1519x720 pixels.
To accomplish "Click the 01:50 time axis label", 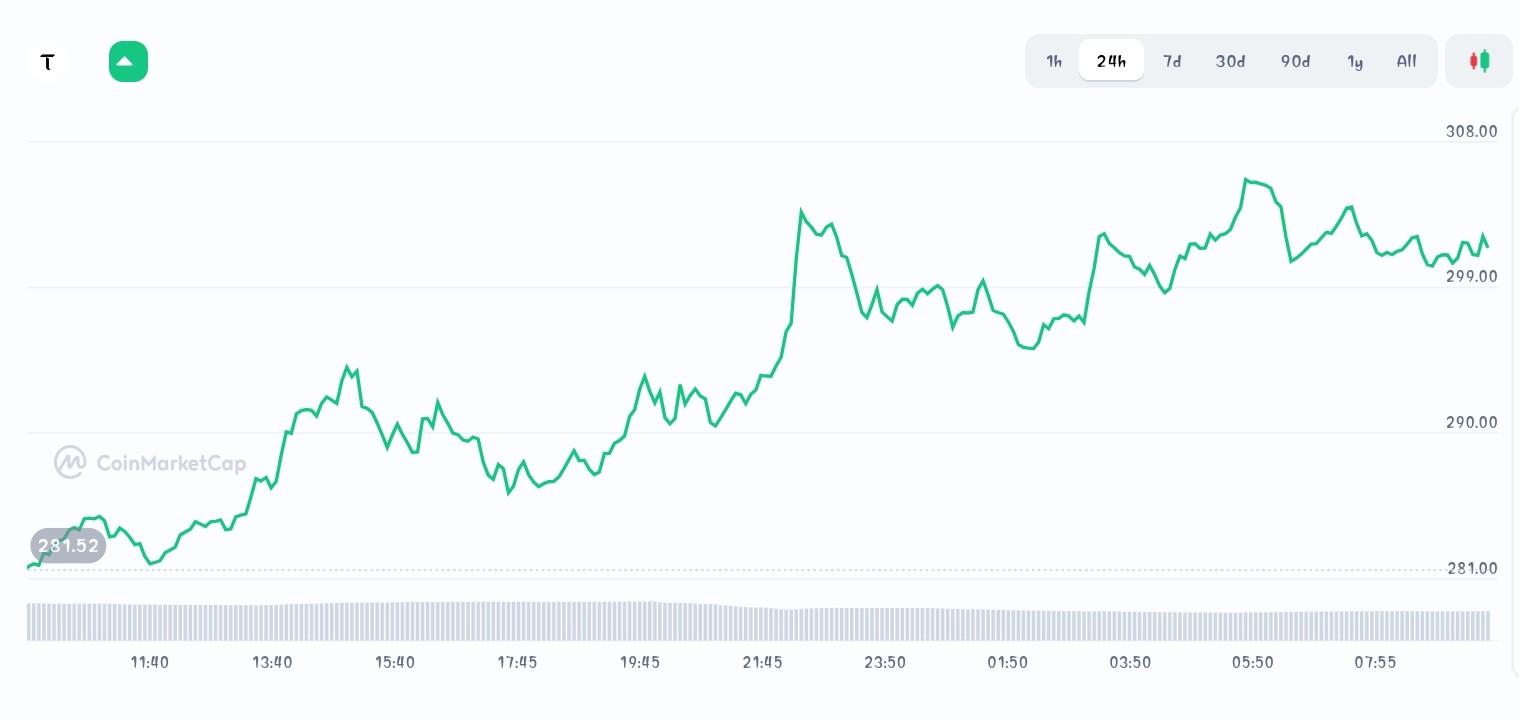I will click(x=1007, y=662).
